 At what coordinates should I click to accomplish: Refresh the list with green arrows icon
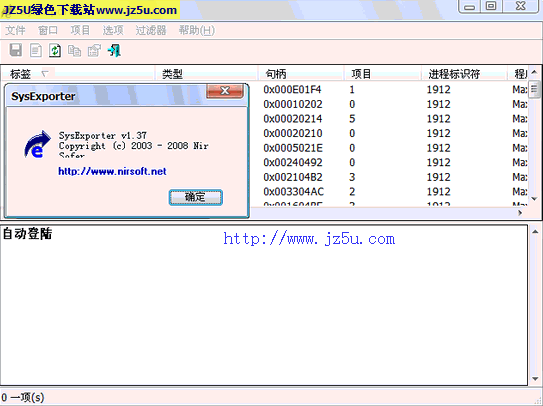point(55,51)
